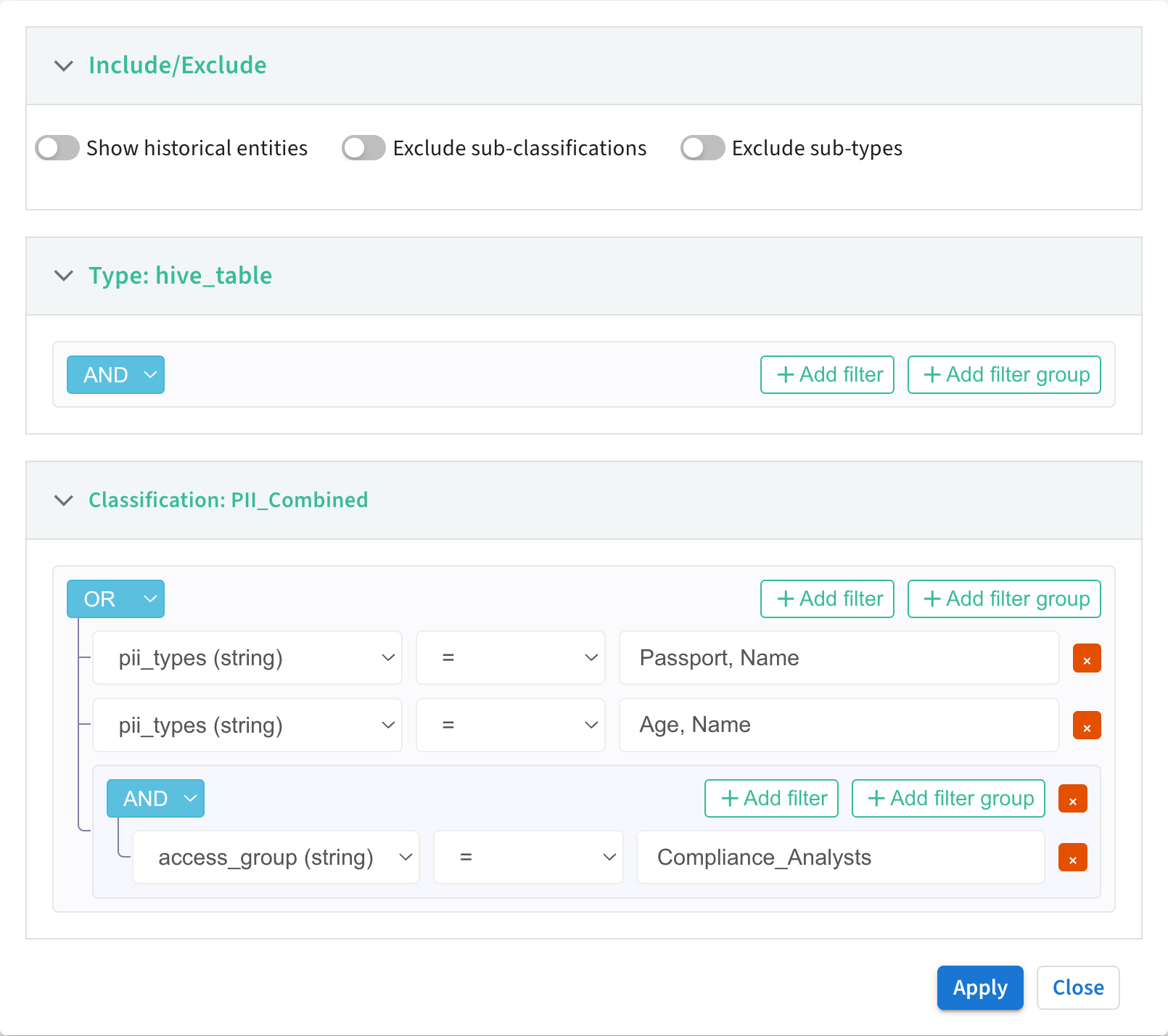Screen dimensions: 1168x1036
Task: Collapse the Type: hive_table section
Action: (64, 276)
